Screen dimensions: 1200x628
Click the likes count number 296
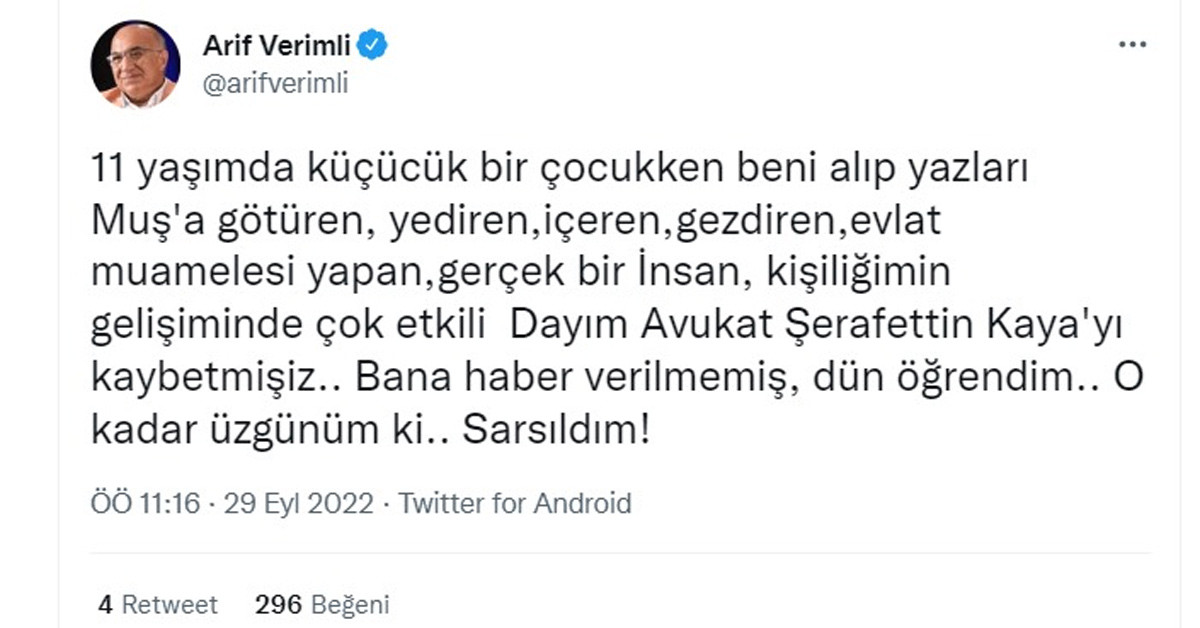[279, 604]
